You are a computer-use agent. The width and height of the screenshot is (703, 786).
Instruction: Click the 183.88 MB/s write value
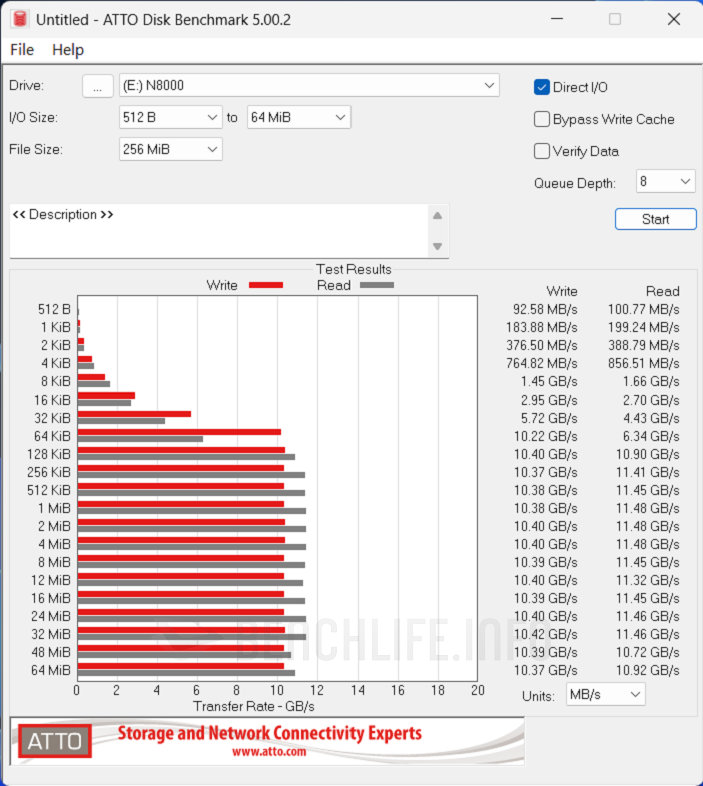click(x=542, y=327)
